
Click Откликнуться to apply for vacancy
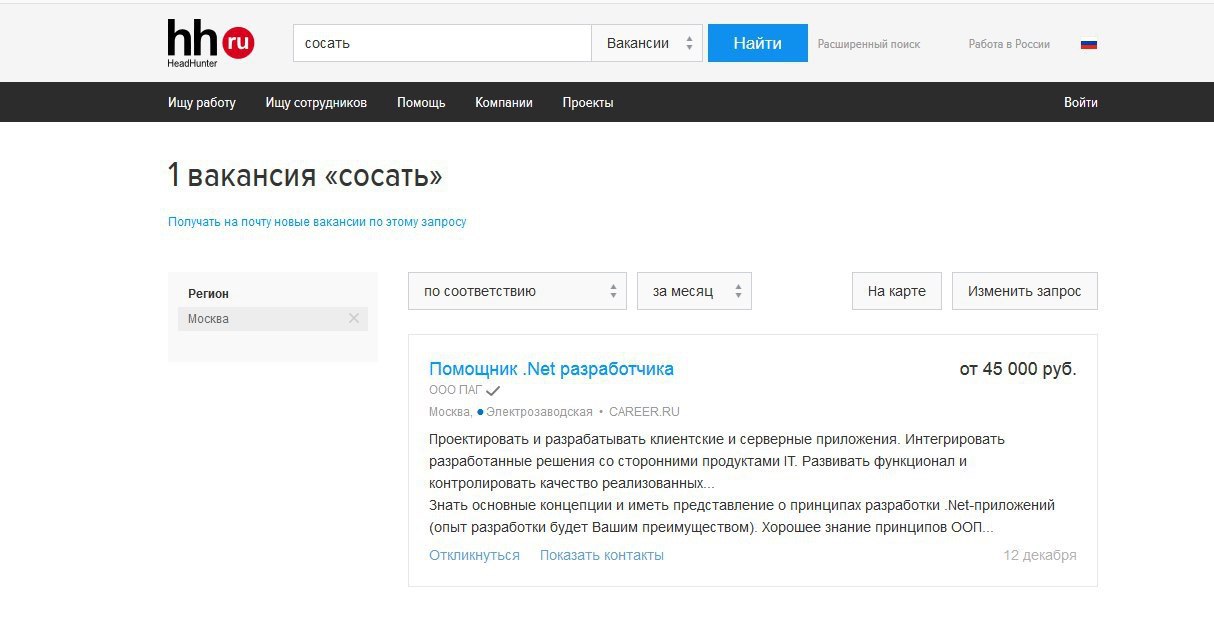(474, 555)
